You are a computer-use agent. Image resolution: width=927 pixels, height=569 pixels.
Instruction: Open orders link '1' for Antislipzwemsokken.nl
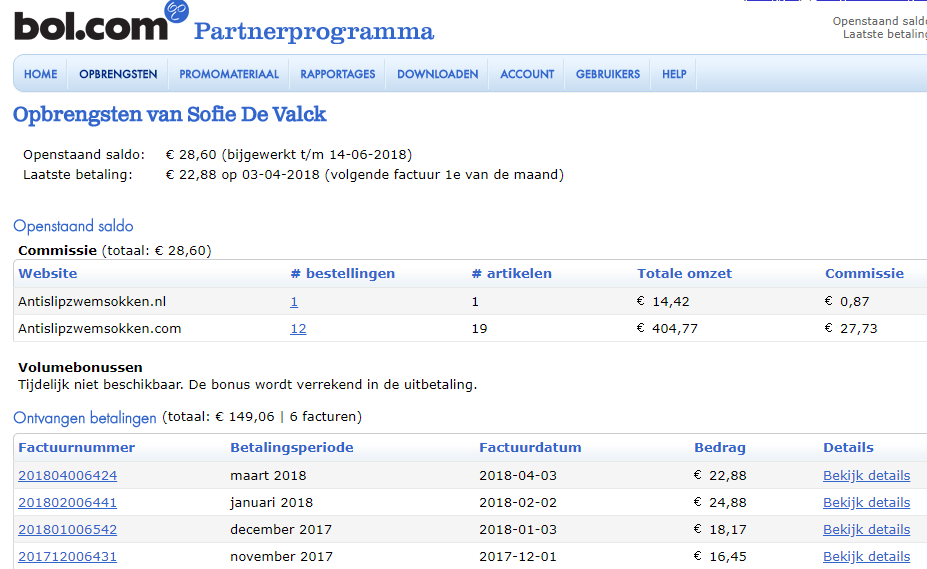294,302
